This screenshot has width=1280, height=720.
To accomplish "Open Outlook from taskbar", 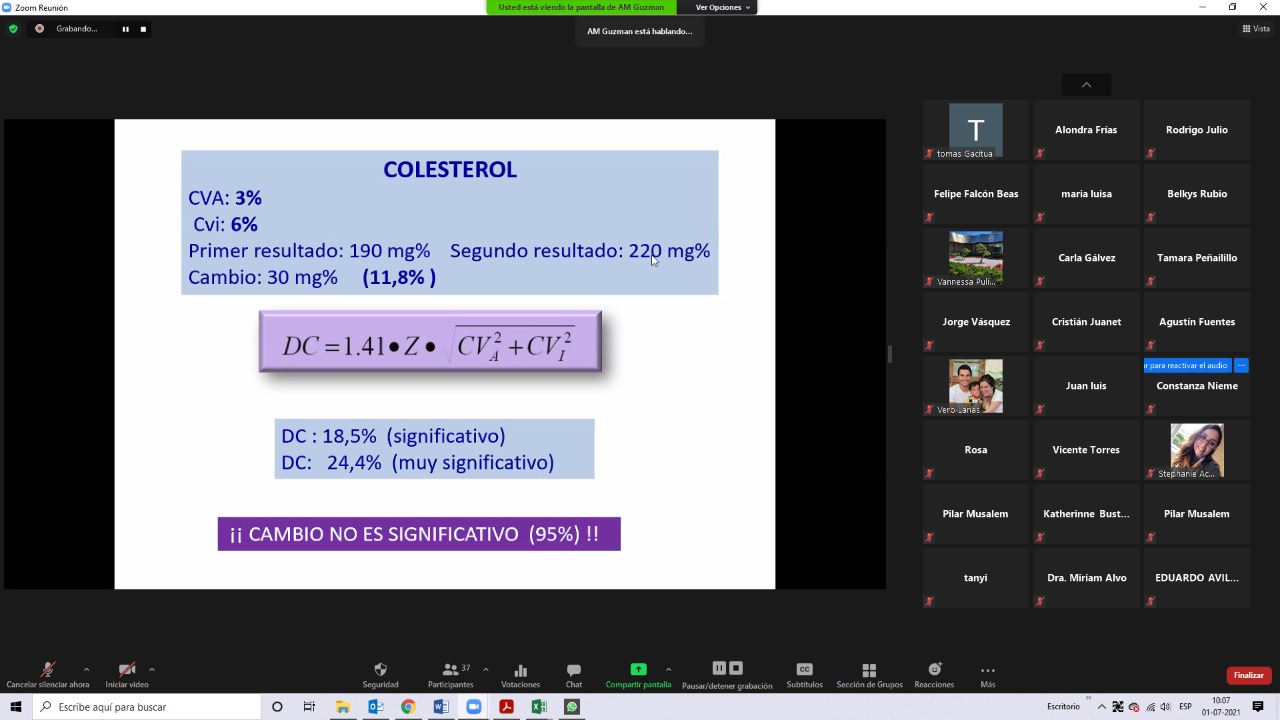I will [375, 707].
